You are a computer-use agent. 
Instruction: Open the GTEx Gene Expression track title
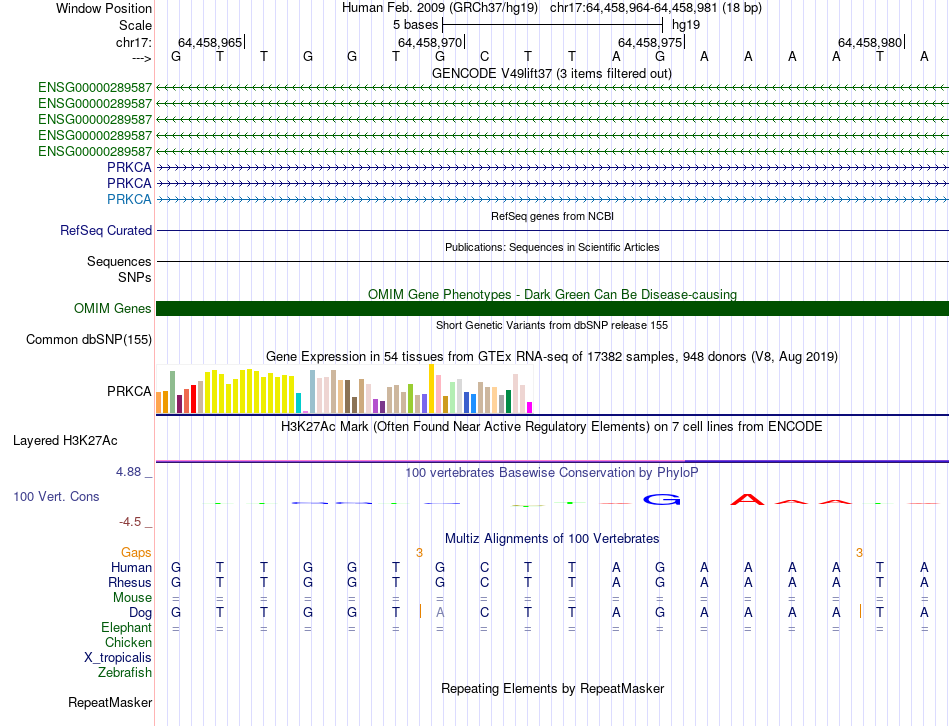[x=552, y=356]
